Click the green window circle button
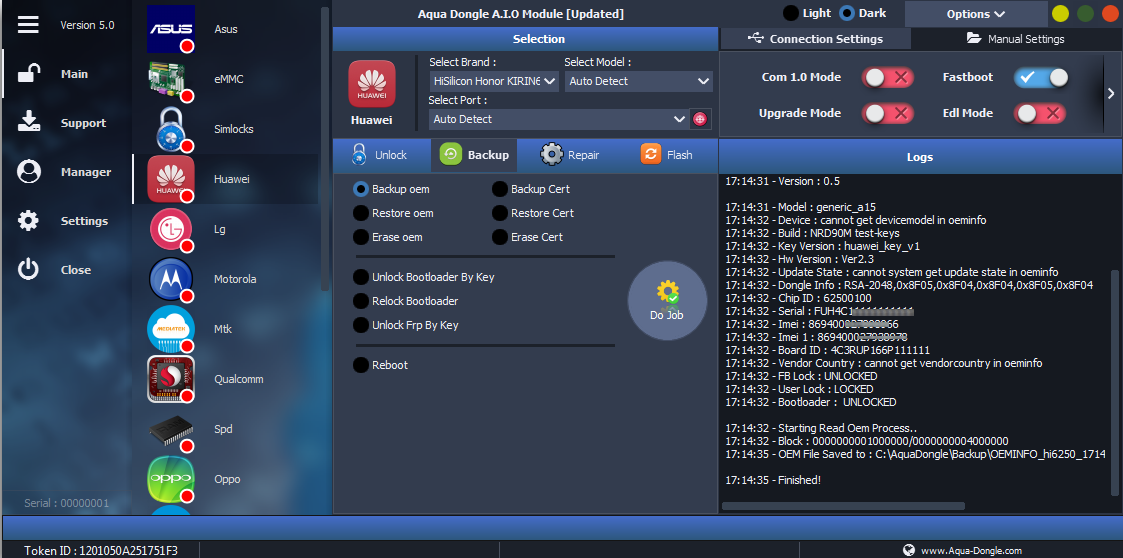This screenshot has height=558, width=1123. click(x=1085, y=14)
